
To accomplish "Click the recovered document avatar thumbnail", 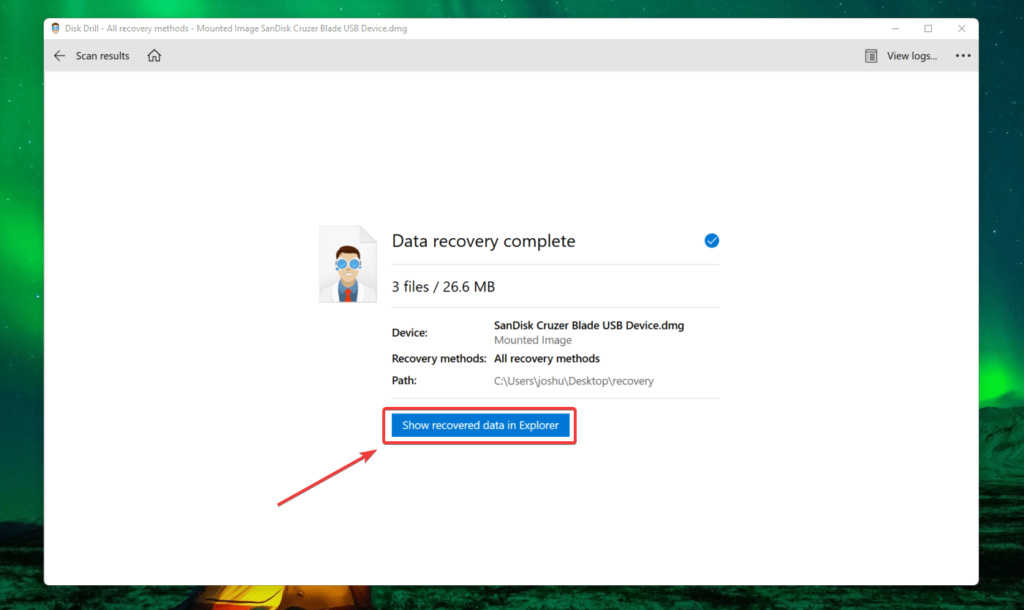I will (x=348, y=263).
